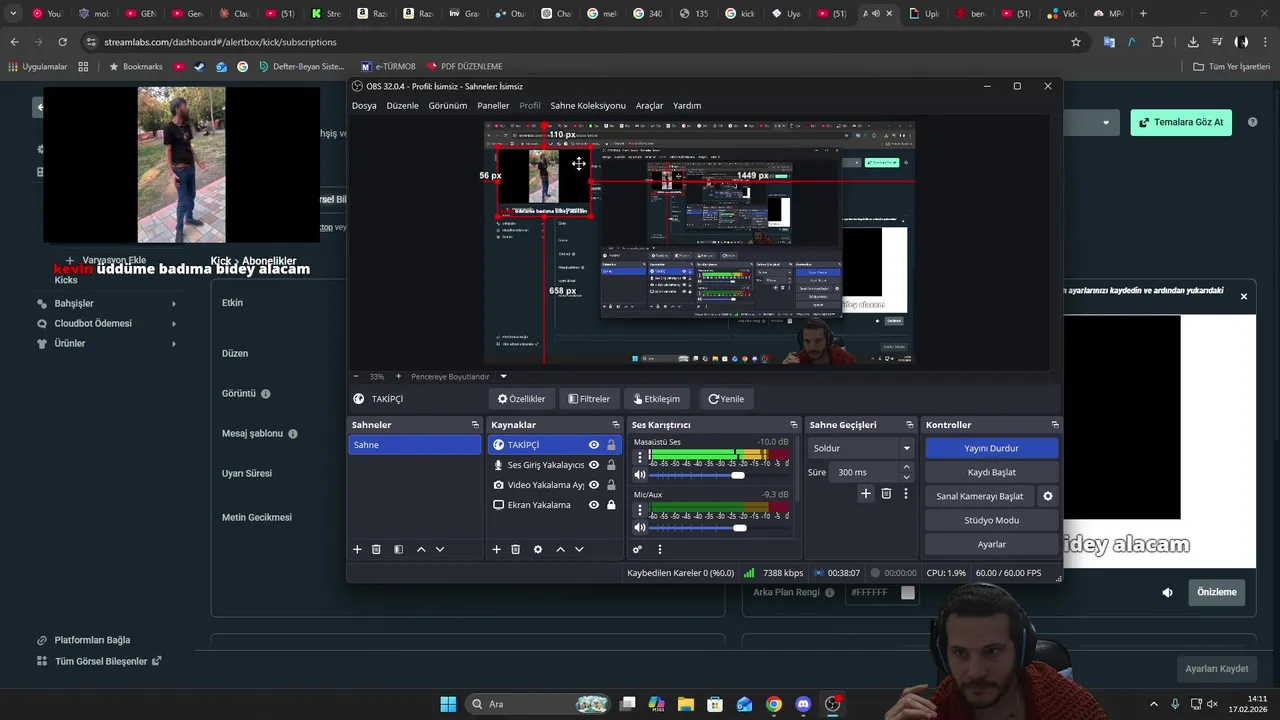Open the Dosya menu in OBS
1280x720 pixels.
click(364, 105)
